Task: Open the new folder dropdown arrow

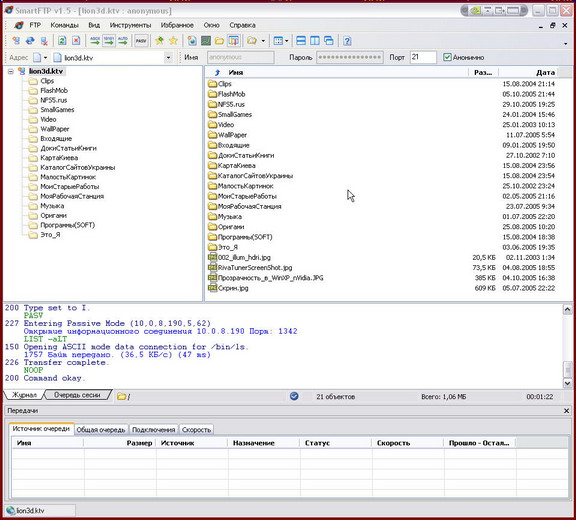Action: coord(263,41)
